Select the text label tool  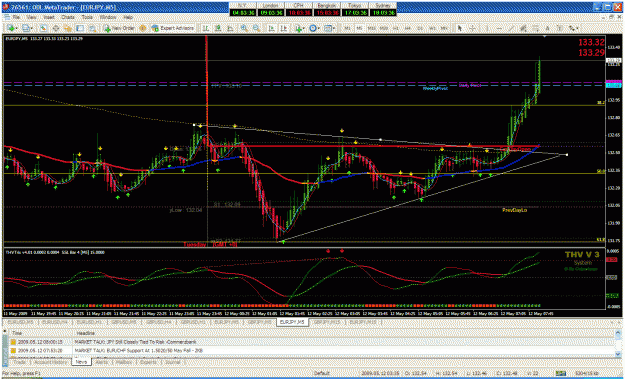(x=560, y=28)
